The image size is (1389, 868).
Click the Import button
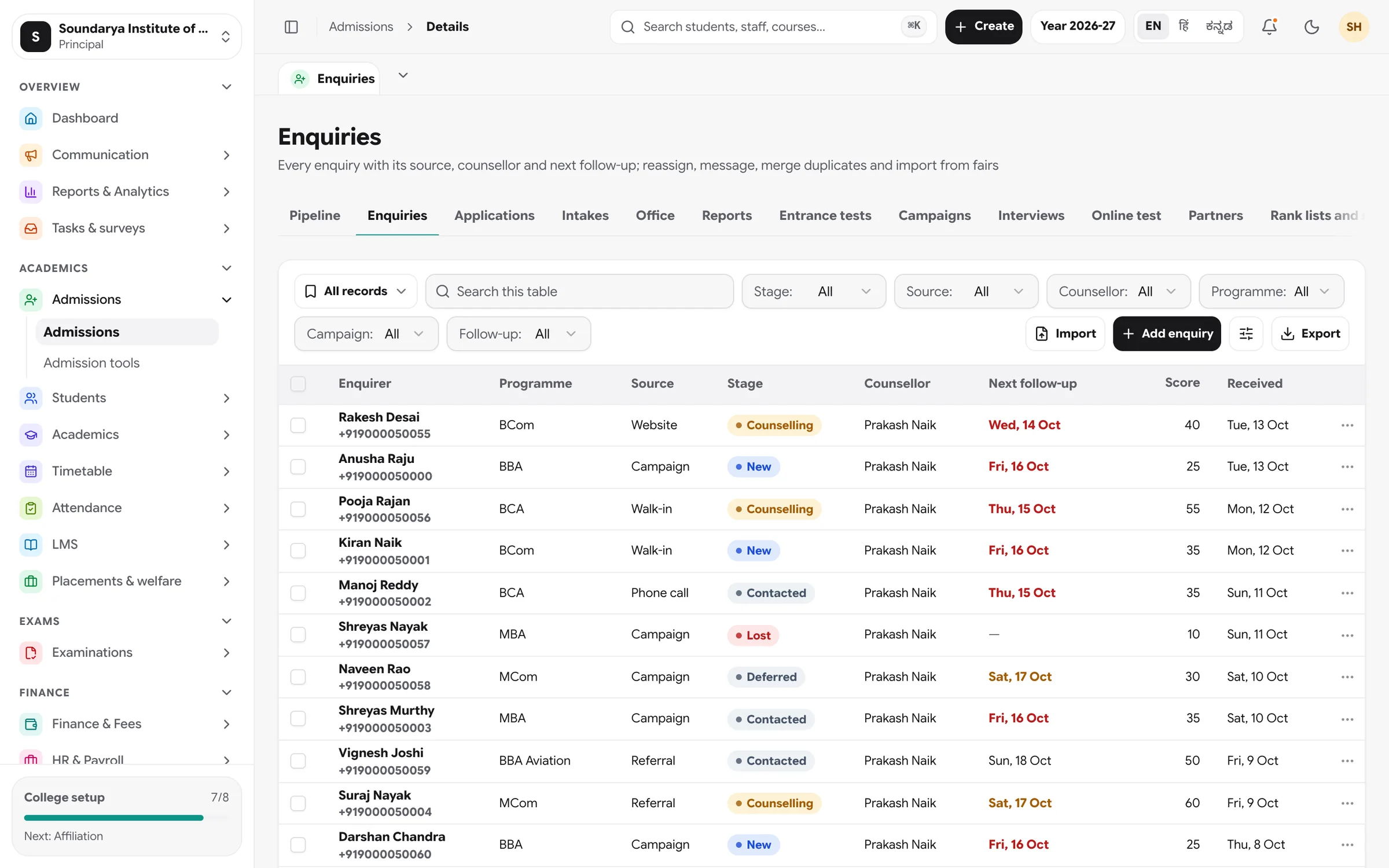click(1065, 333)
